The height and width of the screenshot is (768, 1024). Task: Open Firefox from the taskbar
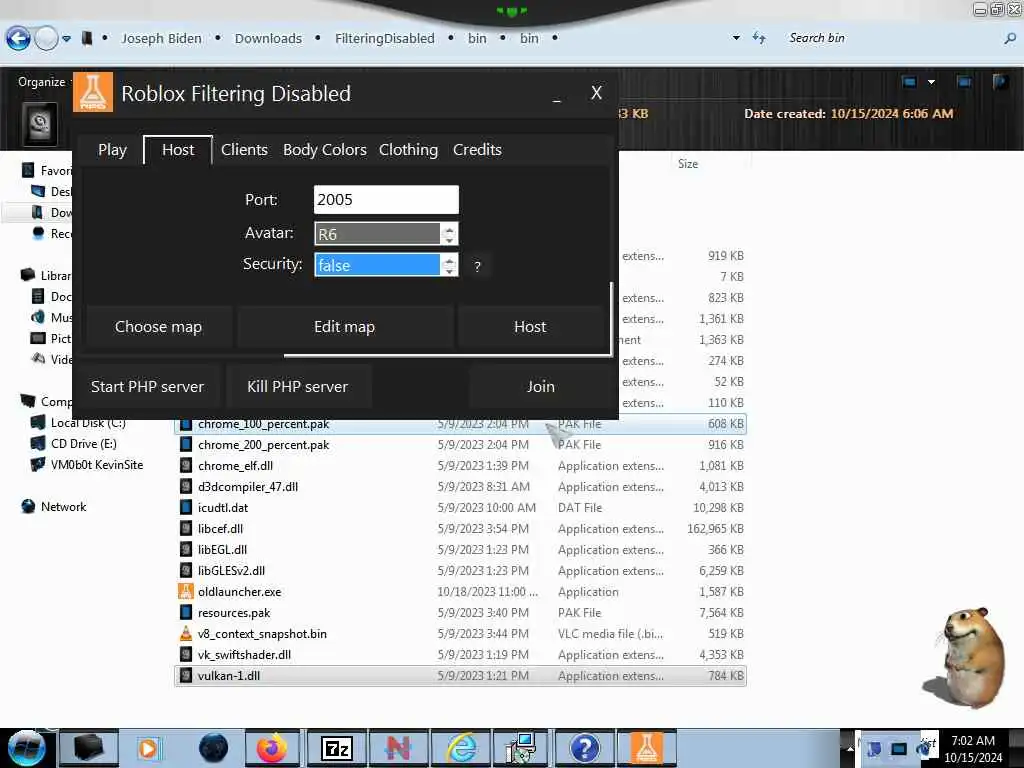[272, 748]
